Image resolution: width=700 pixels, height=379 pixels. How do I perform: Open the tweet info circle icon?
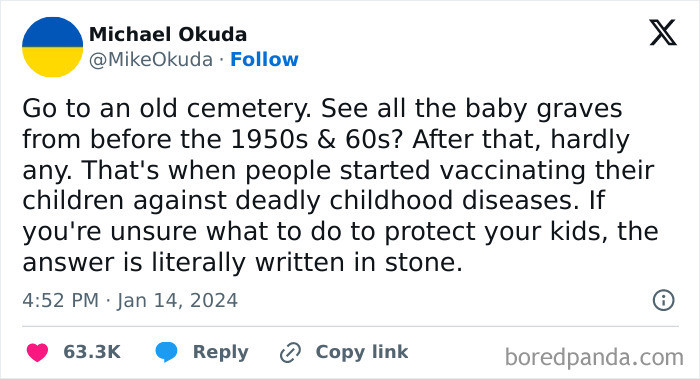click(x=663, y=300)
